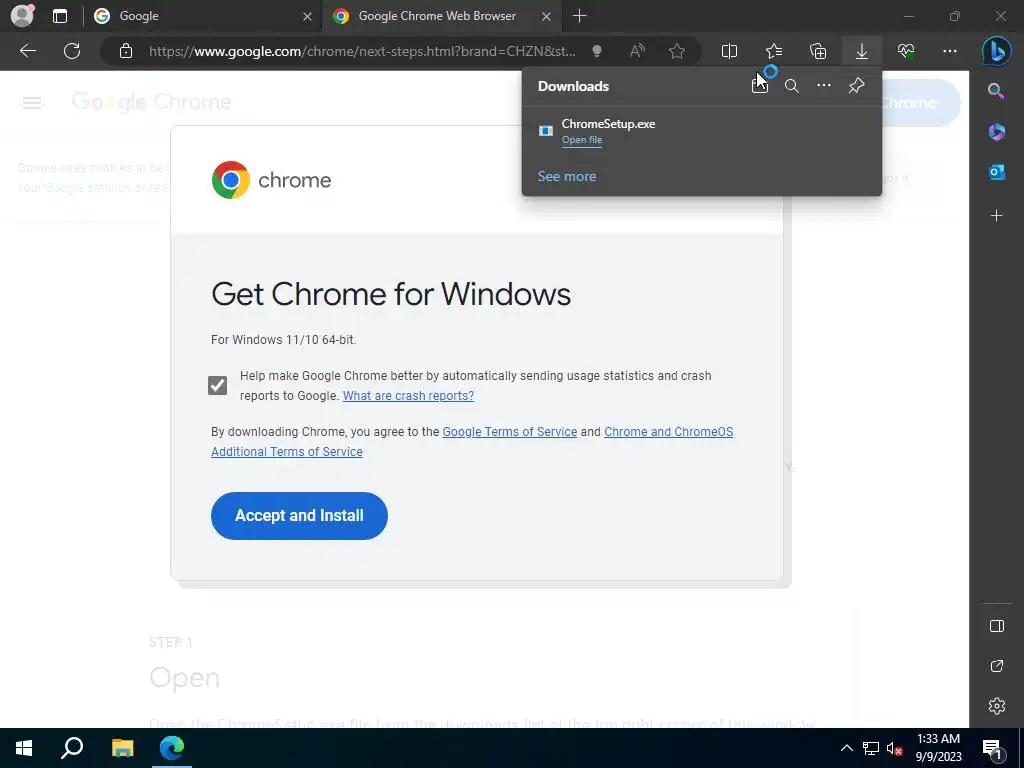
Task: Open the sidebar Search icon
Action: (x=996, y=91)
